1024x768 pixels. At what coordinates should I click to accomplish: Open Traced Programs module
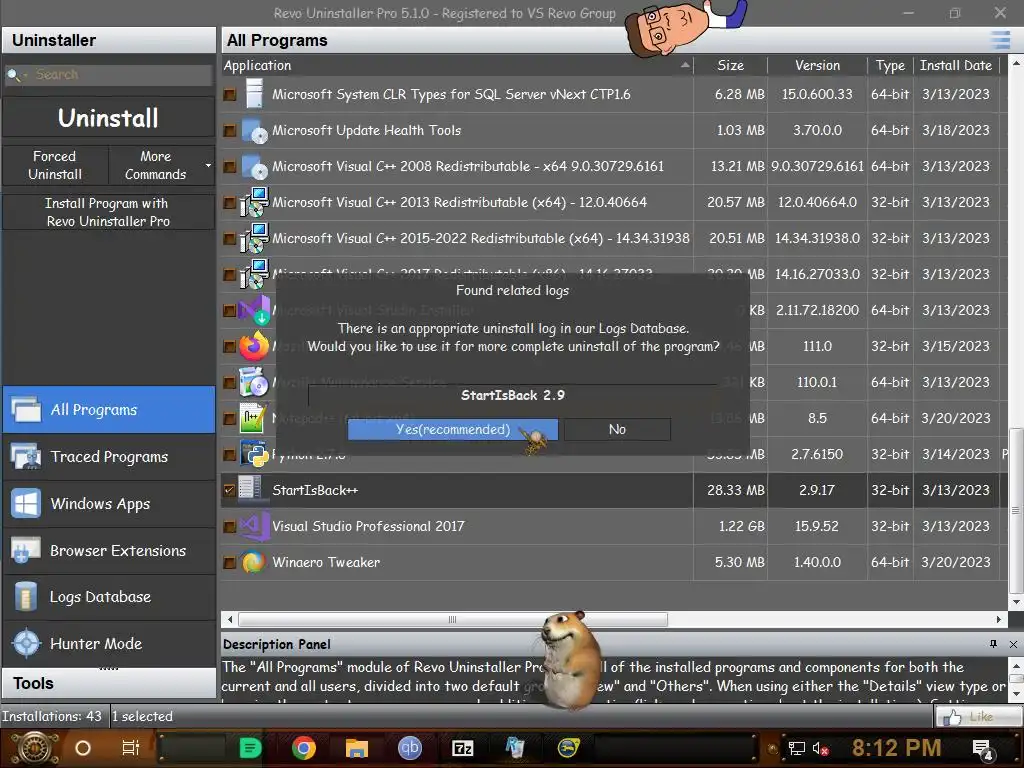pos(109,456)
